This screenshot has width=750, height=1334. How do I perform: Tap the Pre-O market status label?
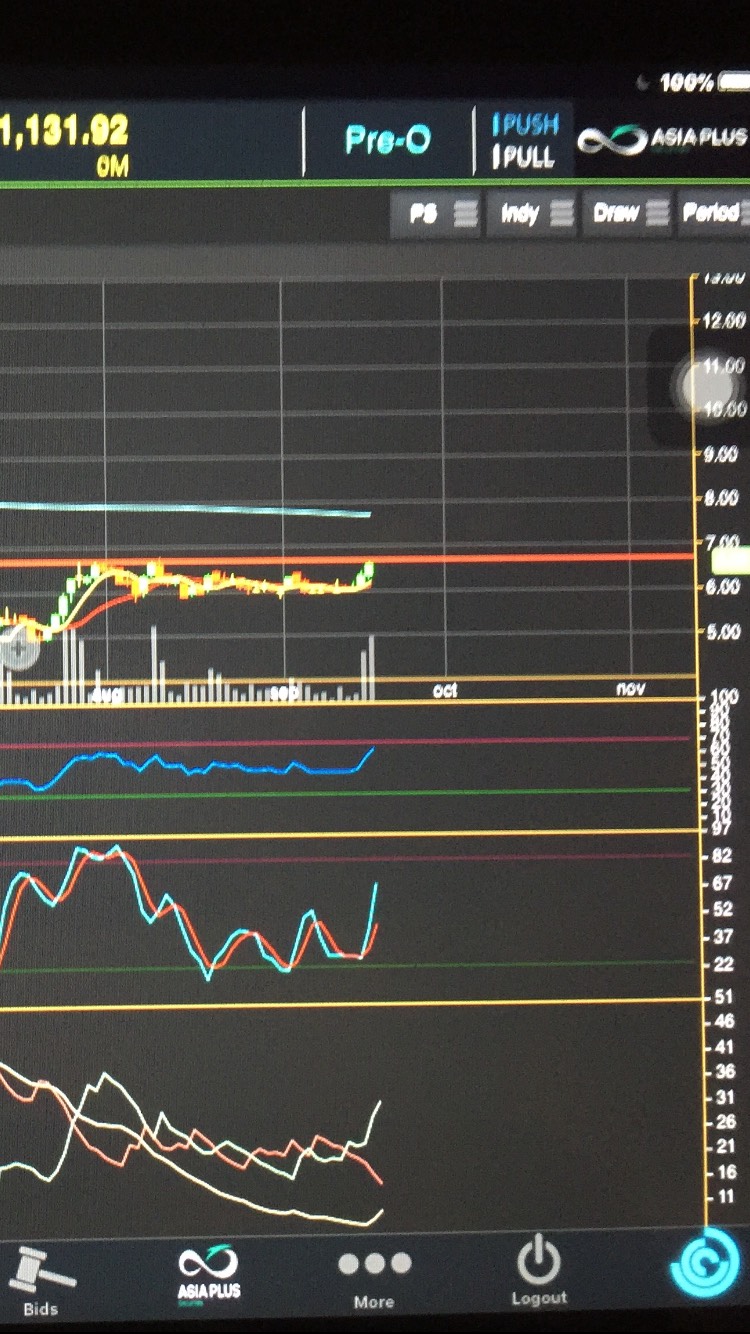coord(388,140)
